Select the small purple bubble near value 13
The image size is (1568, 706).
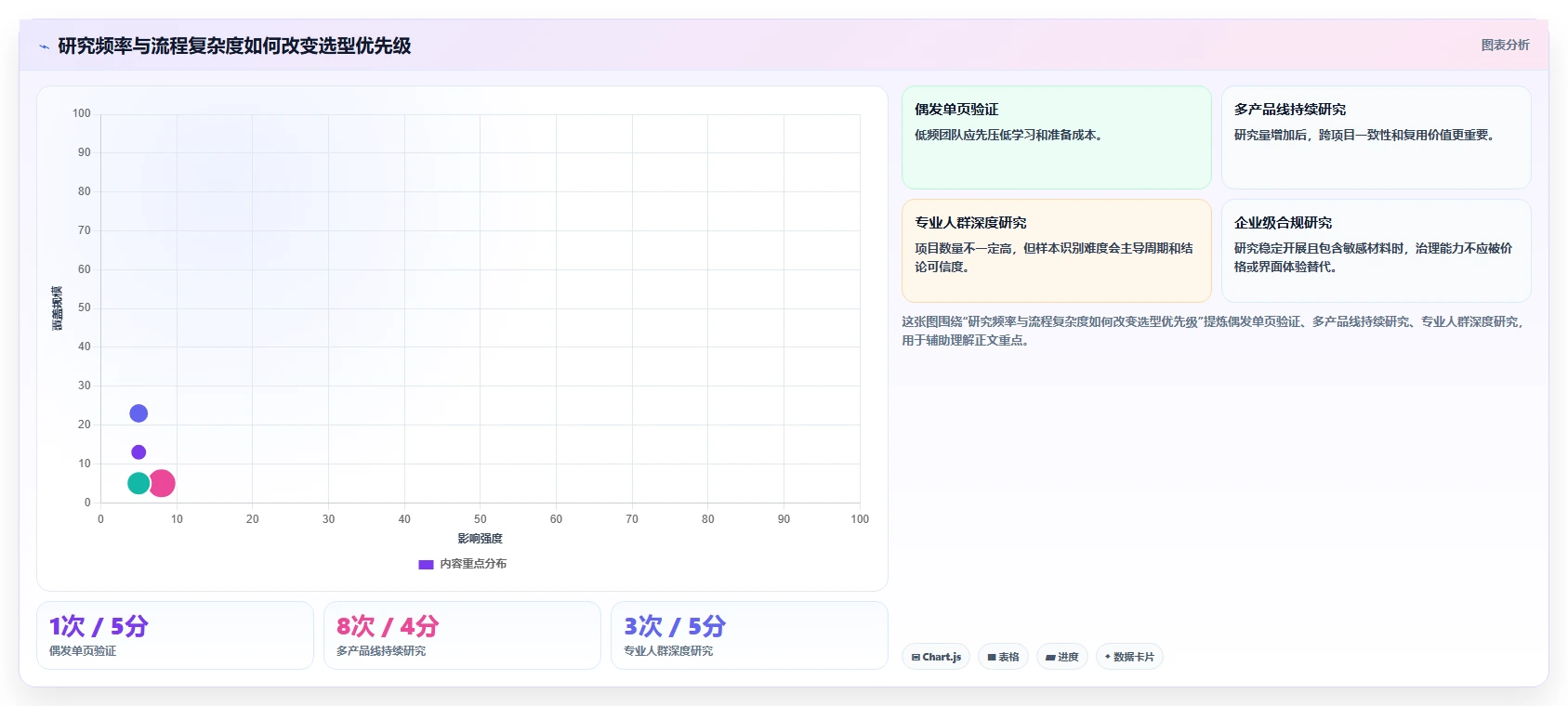click(x=138, y=452)
